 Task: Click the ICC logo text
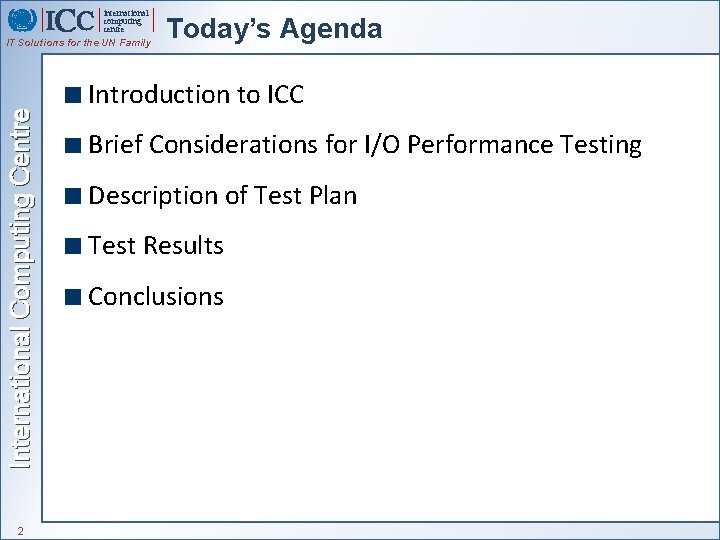pyautogui.click(x=70, y=21)
